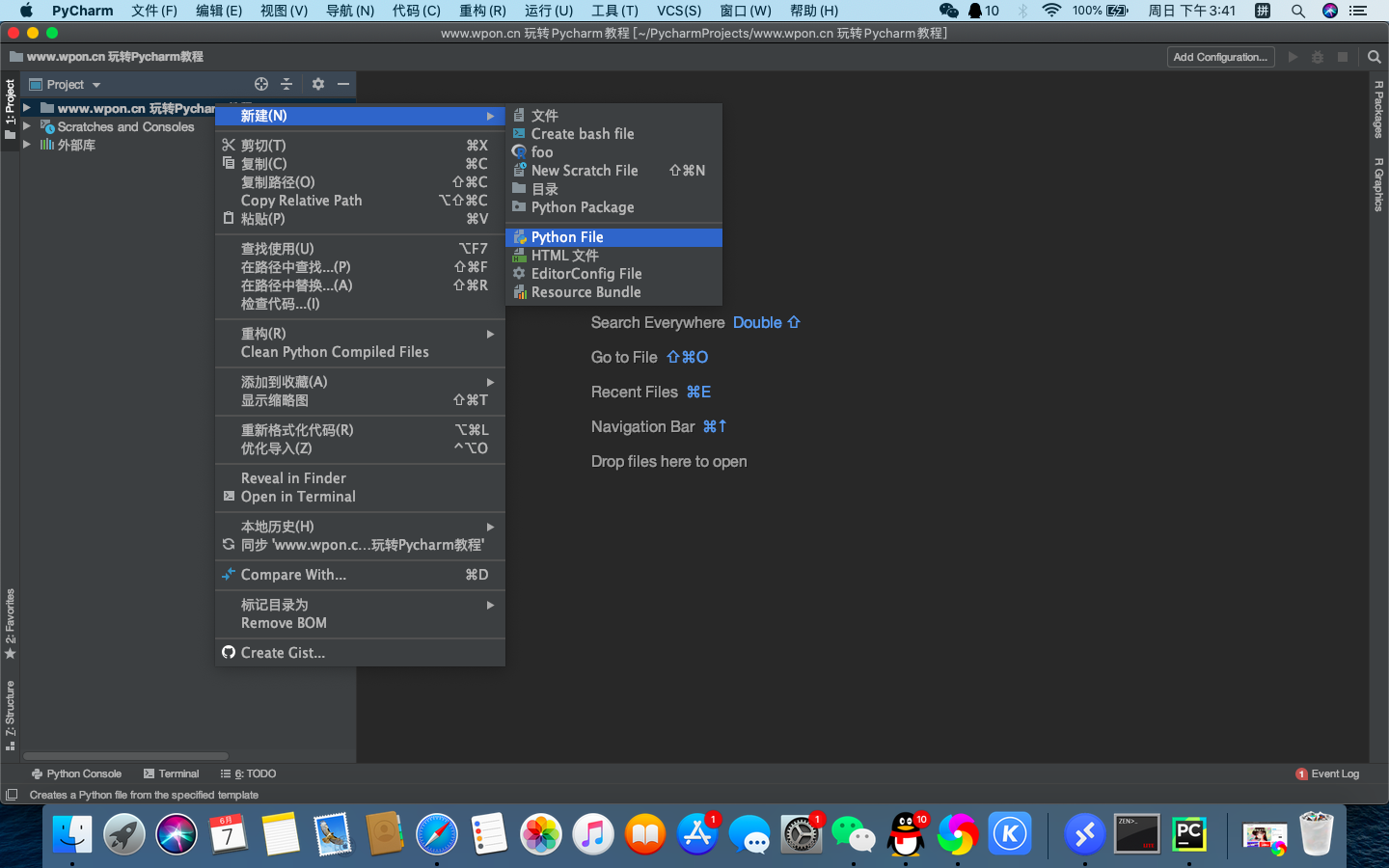This screenshot has width=1389, height=868.
Task: Select Clean Python Compiled Files
Action: click(x=360, y=352)
